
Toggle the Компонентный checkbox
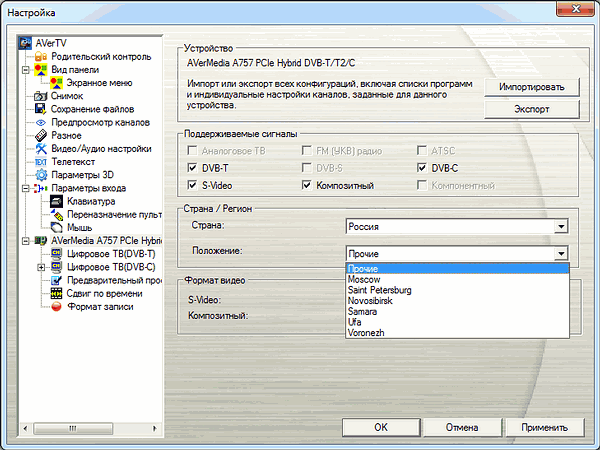click(x=422, y=185)
